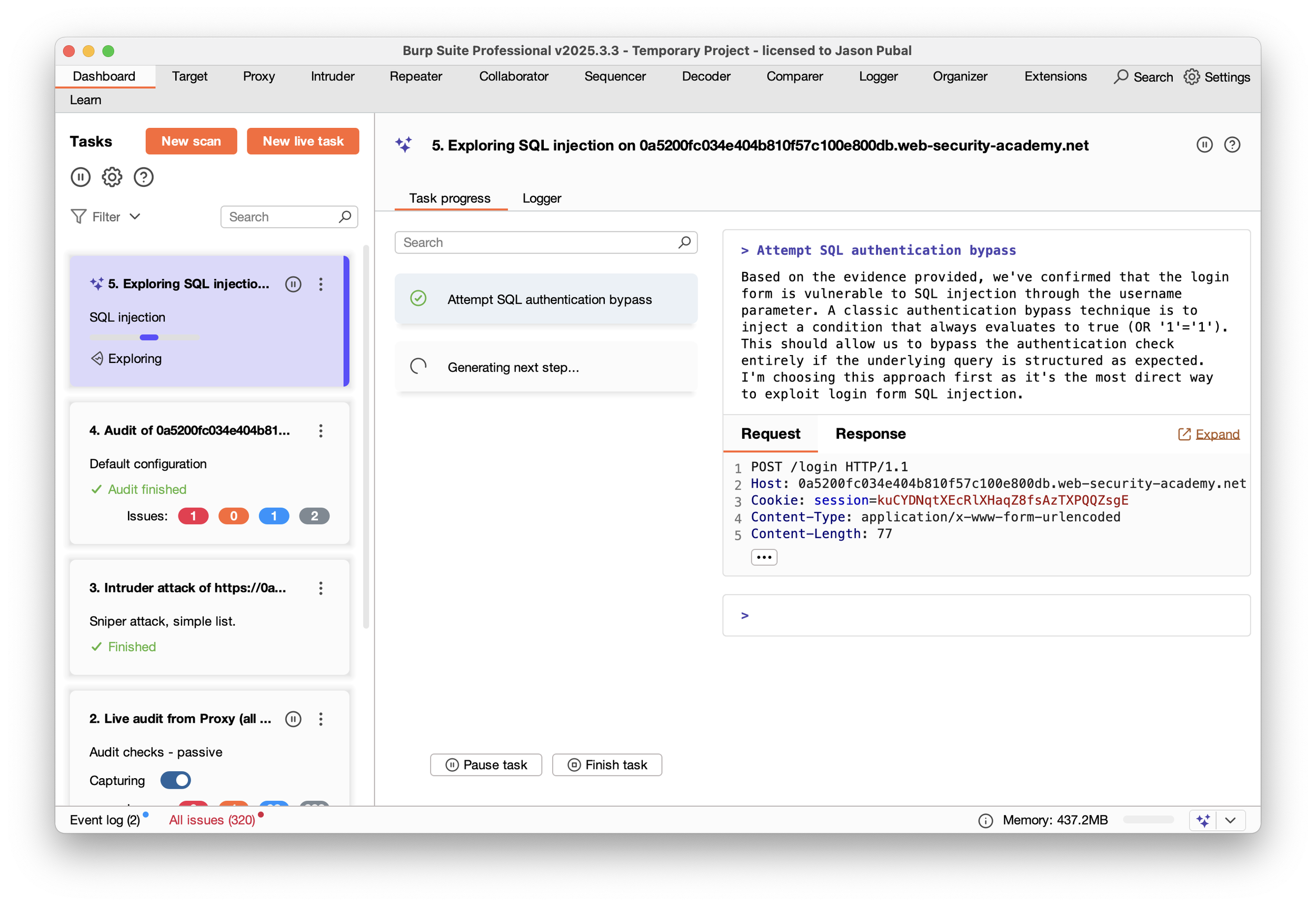
Task: Open the Event log (2) link
Action: [x=105, y=821]
